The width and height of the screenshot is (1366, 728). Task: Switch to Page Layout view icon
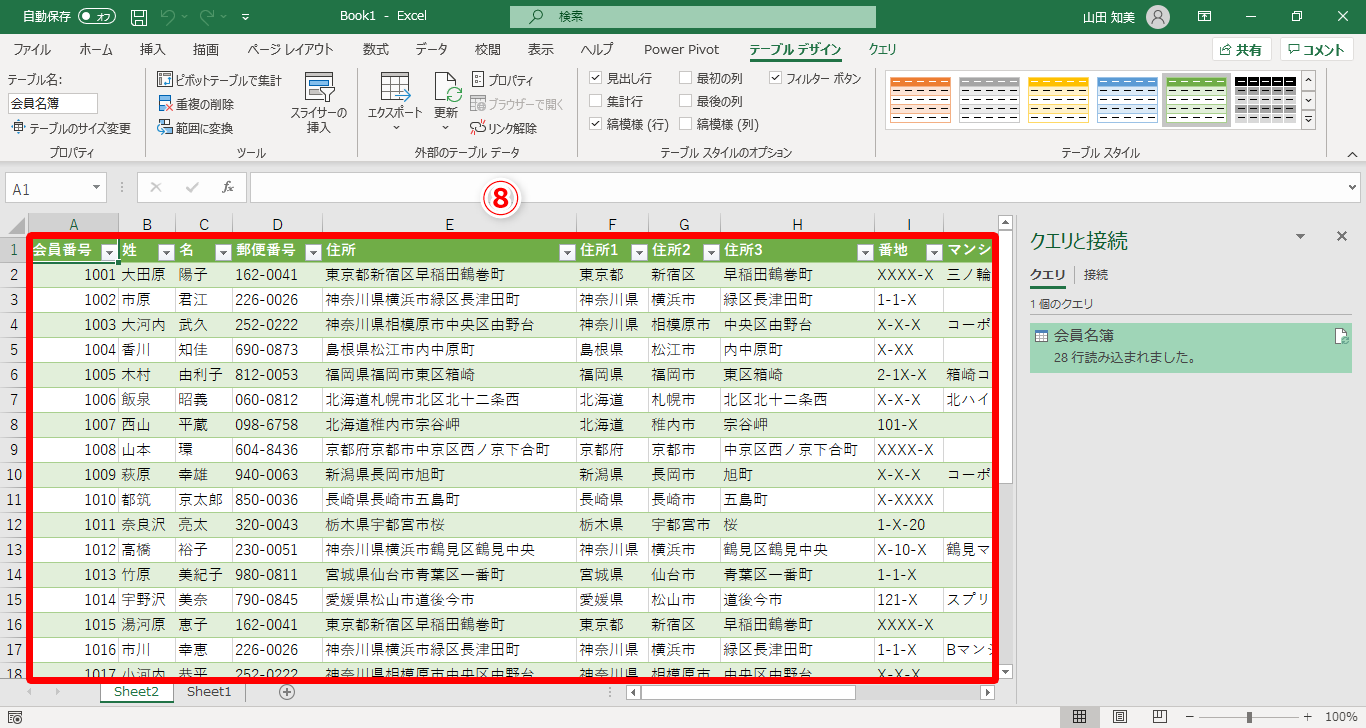pos(1120,716)
